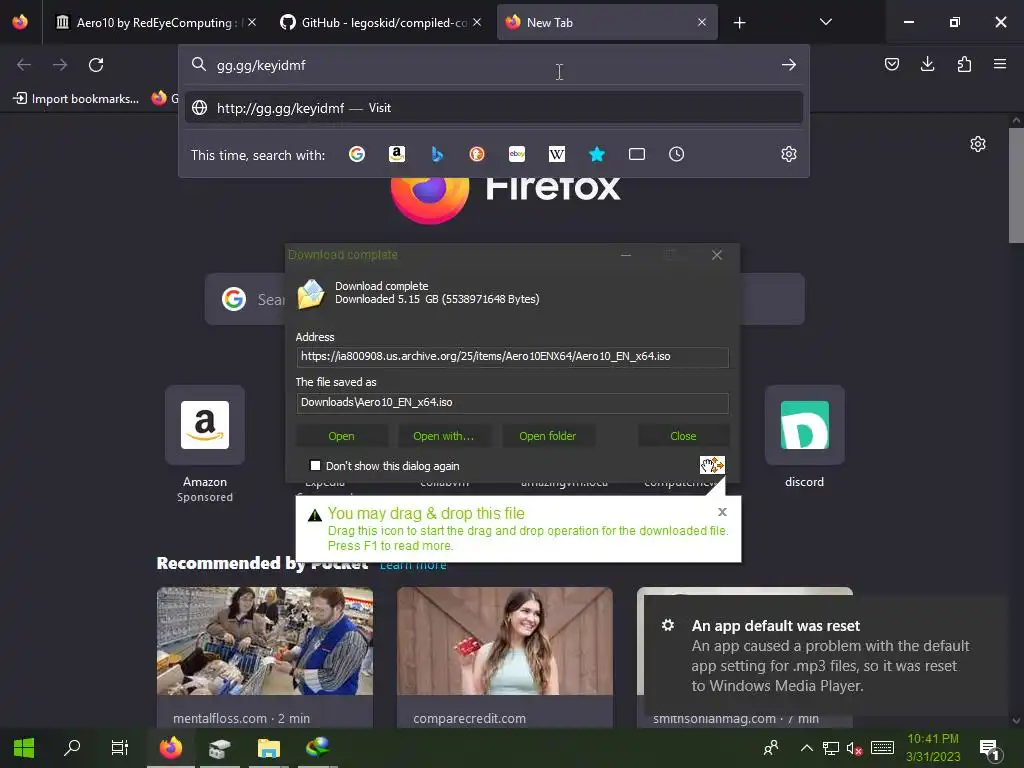Reload the current page
The width and height of the screenshot is (1024, 768).
tap(96, 65)
